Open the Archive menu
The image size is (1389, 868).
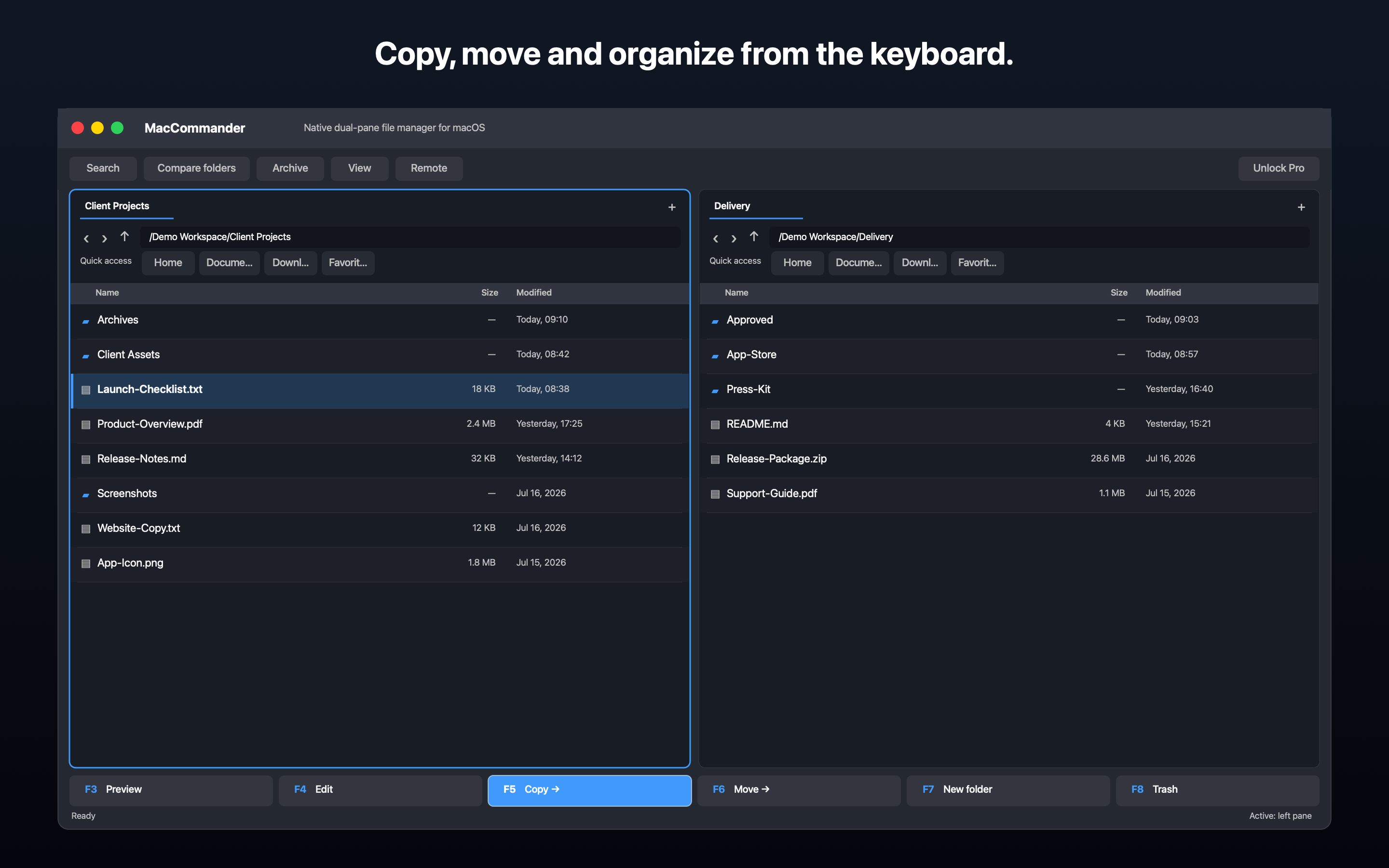tap(290, 168)
